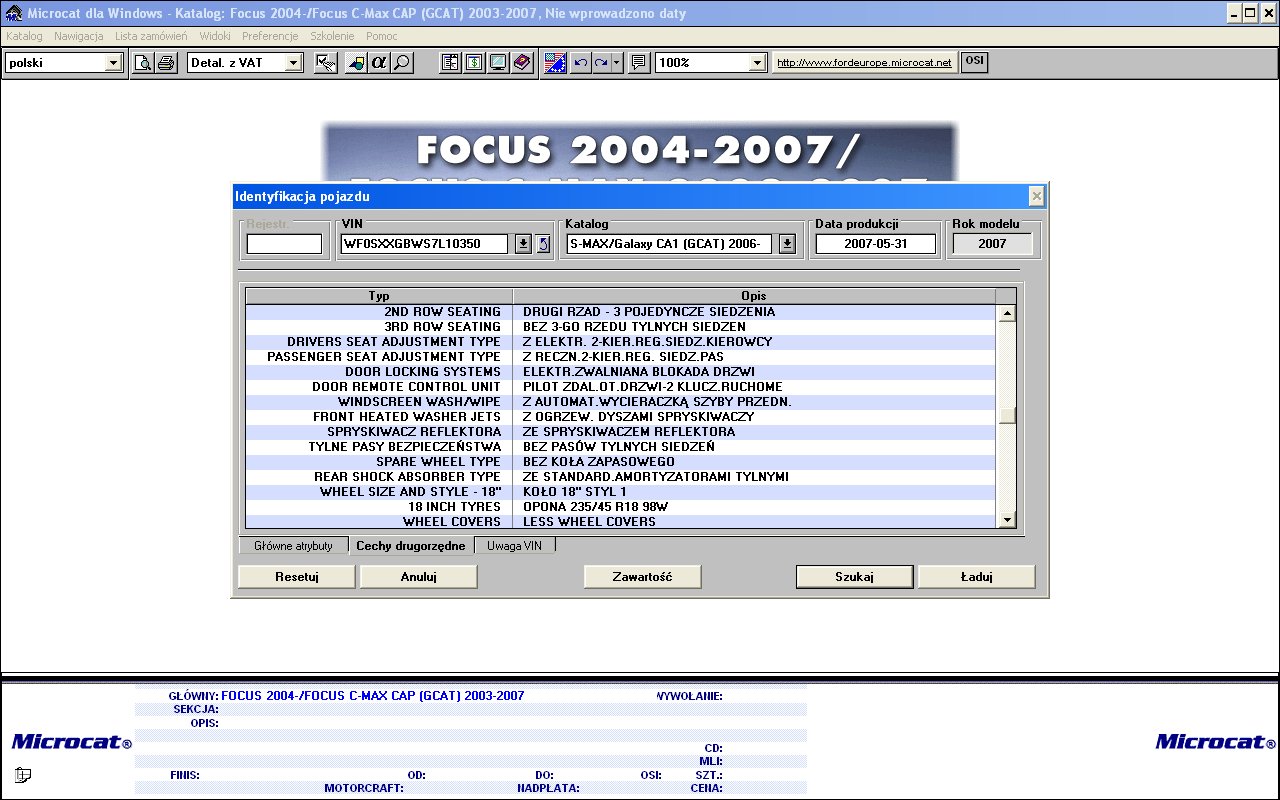Open the fordeurope.microcat.net link
1280x800 pixels.
pos(864,63)
